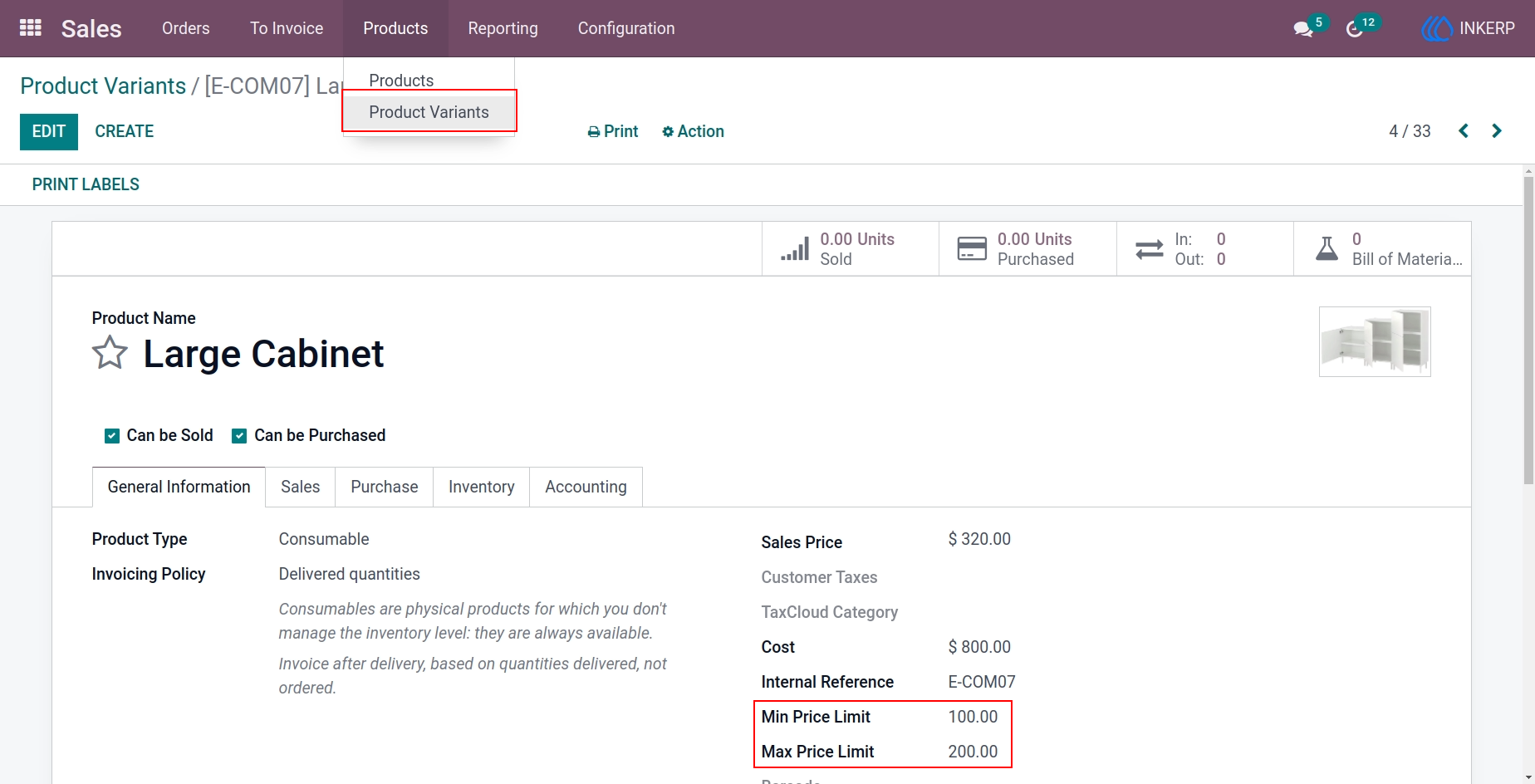This screenshot has height=784, width=1535.
Task: Open the Action dropdown
Action: (693, 131)
